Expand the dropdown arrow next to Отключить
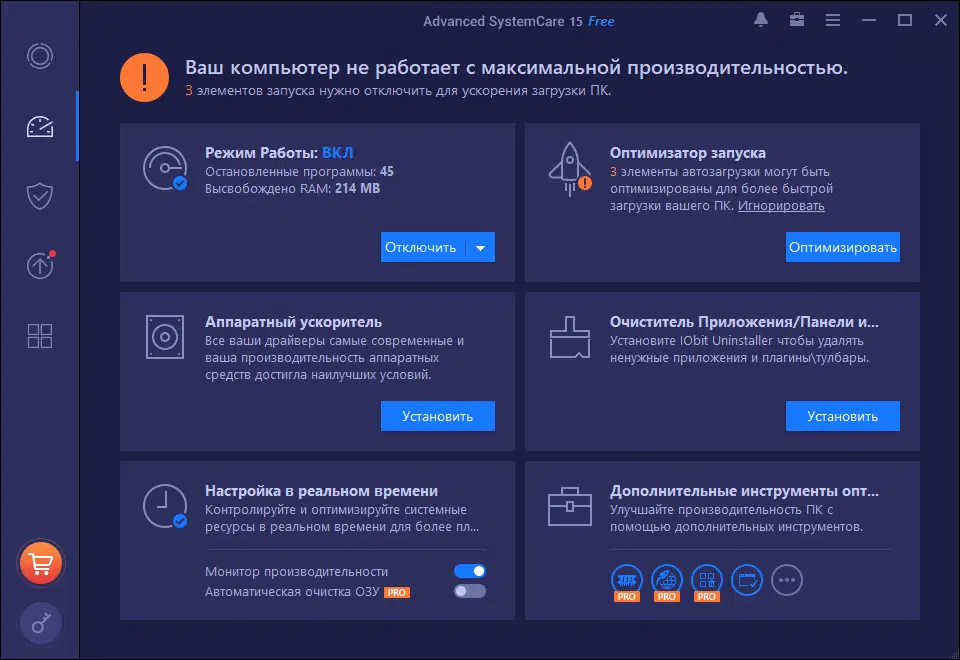Image resolution: width=960 pixels, height=660 pixels. [481, 248]
